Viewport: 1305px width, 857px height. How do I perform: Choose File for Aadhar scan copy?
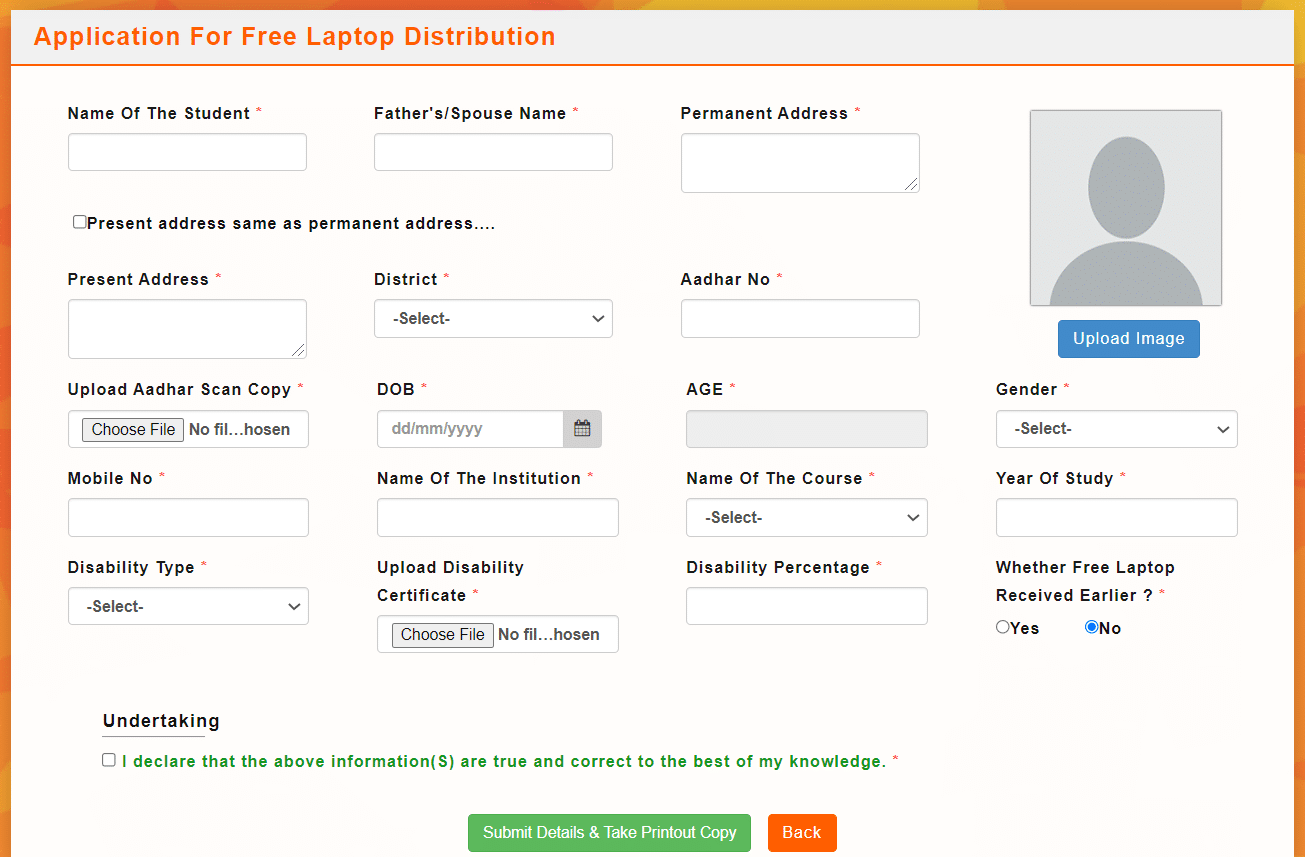click(132, 428)
